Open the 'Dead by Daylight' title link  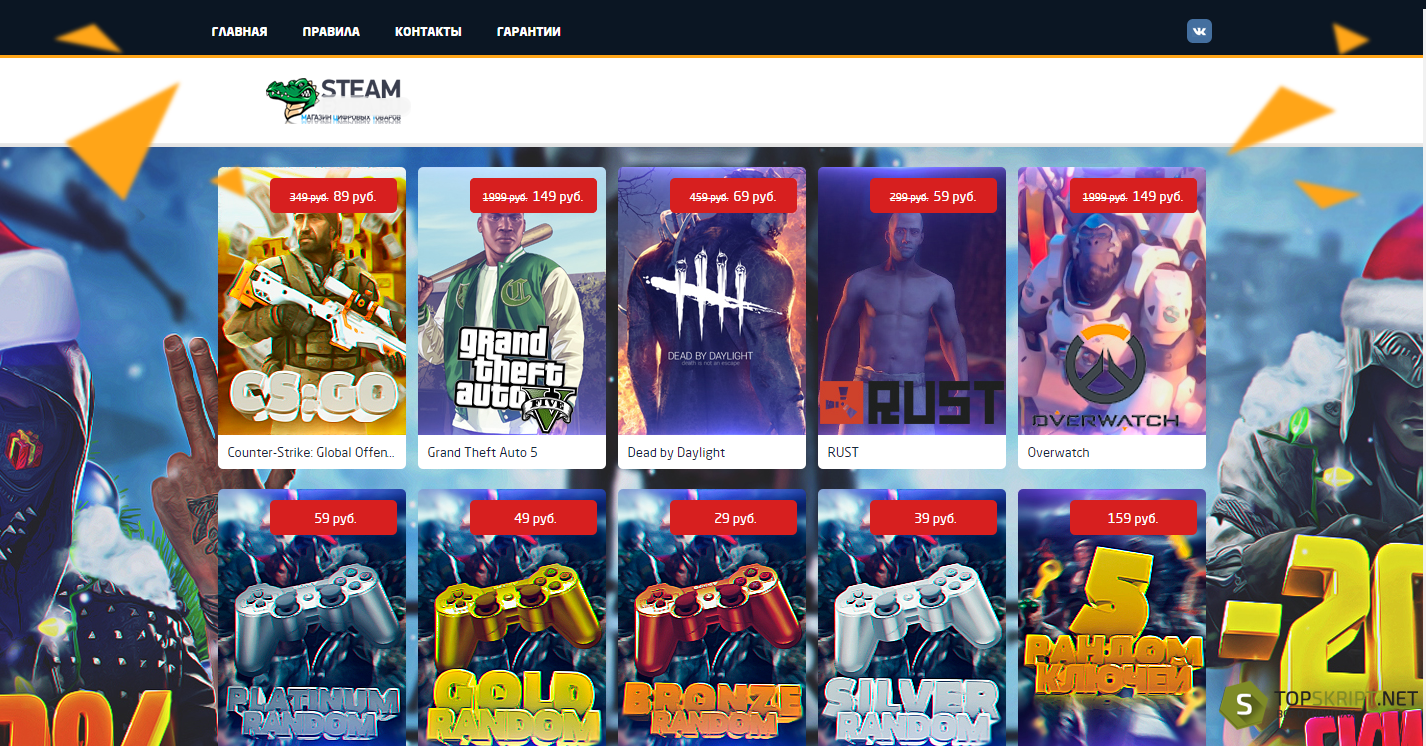coord(676,452)
